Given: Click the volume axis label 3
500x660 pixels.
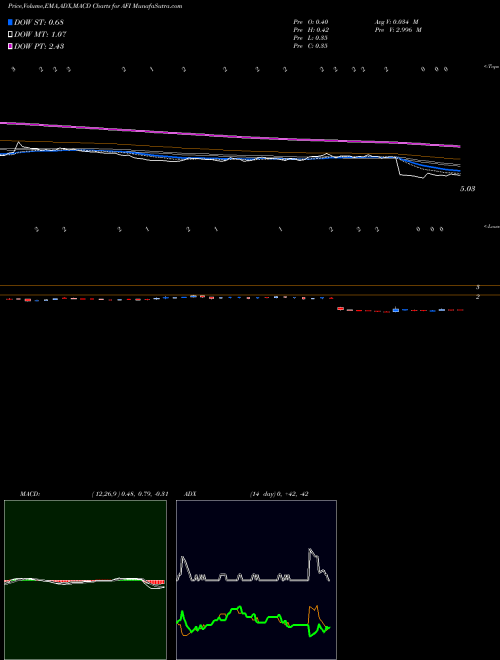Looking at the screenshot, I should 478,287.
